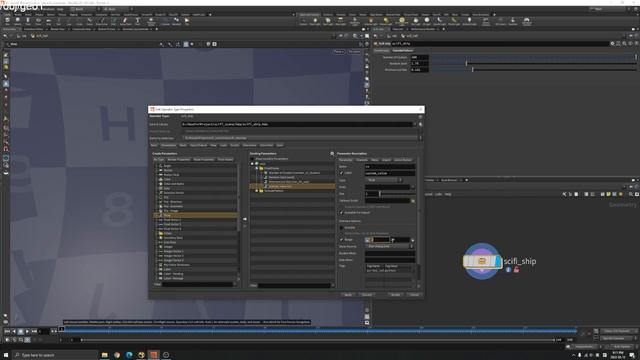This screenshot has height=360, width=640.
Task: Select the Spray Paint shelf tool
Action: [125, 21]
